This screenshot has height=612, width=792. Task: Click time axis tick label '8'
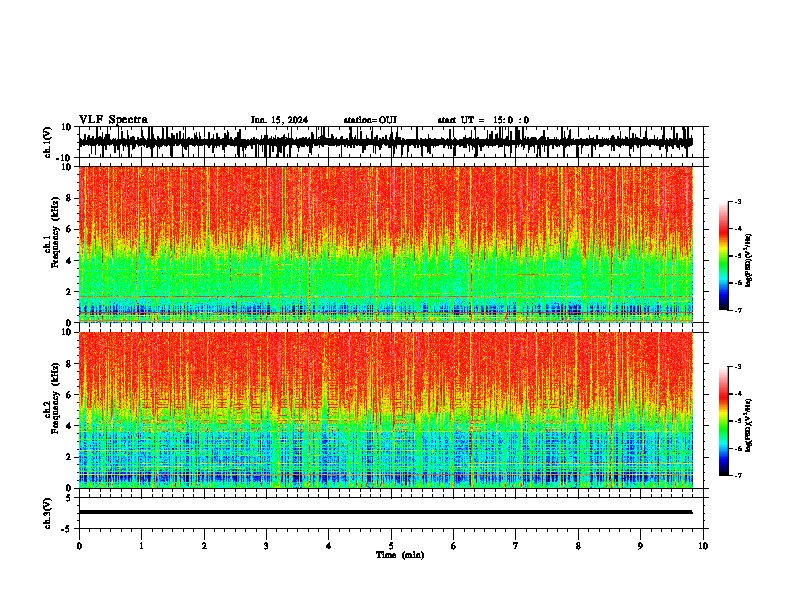pos(578,546)
